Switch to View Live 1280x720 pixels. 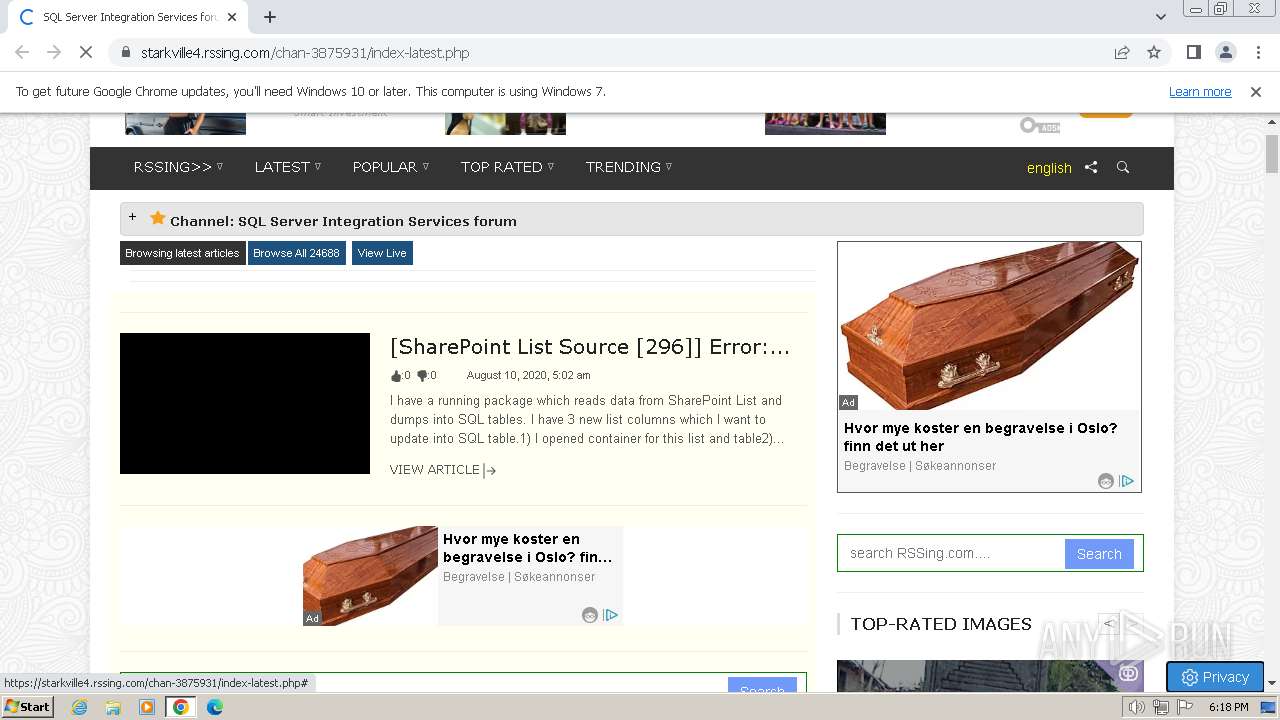(382, 253)
